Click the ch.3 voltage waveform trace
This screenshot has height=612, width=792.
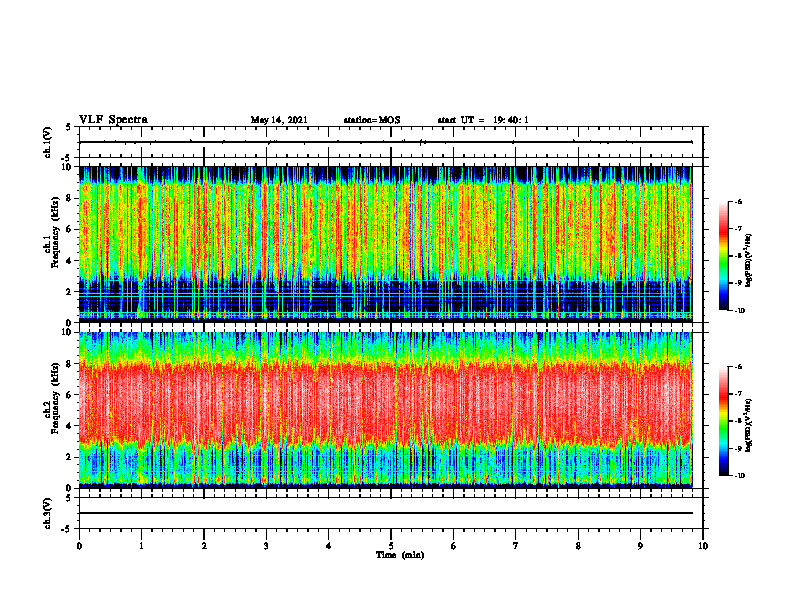[x=386, y=513]
